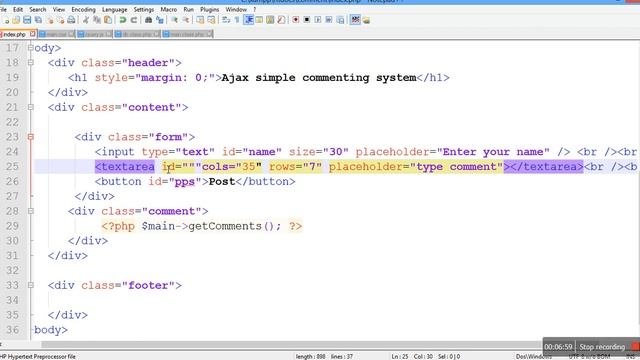Open the Window menu
640x360 pixels.
click(236, 9)
